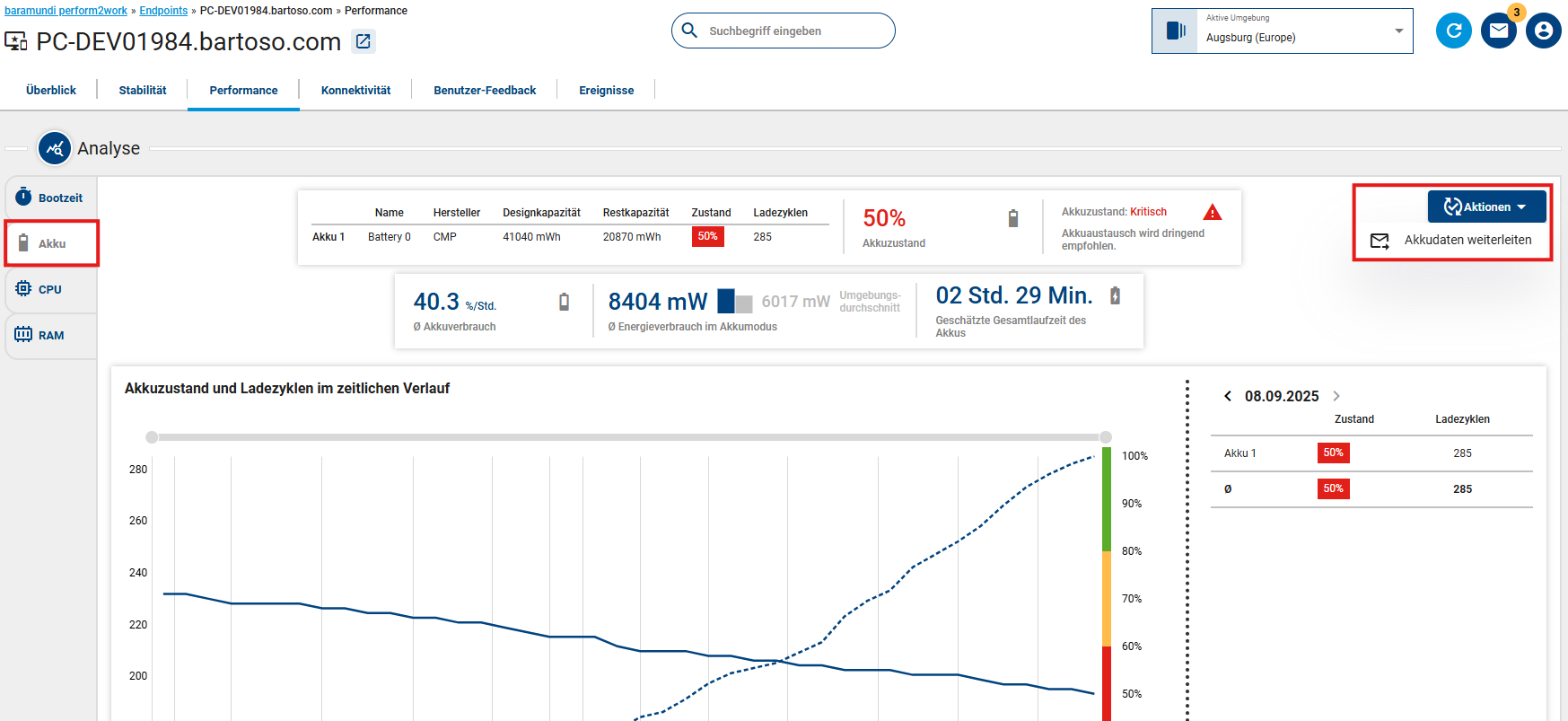Choose Akkudaten weiterleiten from the menu
The height and width of the screenshot is (721, 1568).
(x=1467, y=240)
